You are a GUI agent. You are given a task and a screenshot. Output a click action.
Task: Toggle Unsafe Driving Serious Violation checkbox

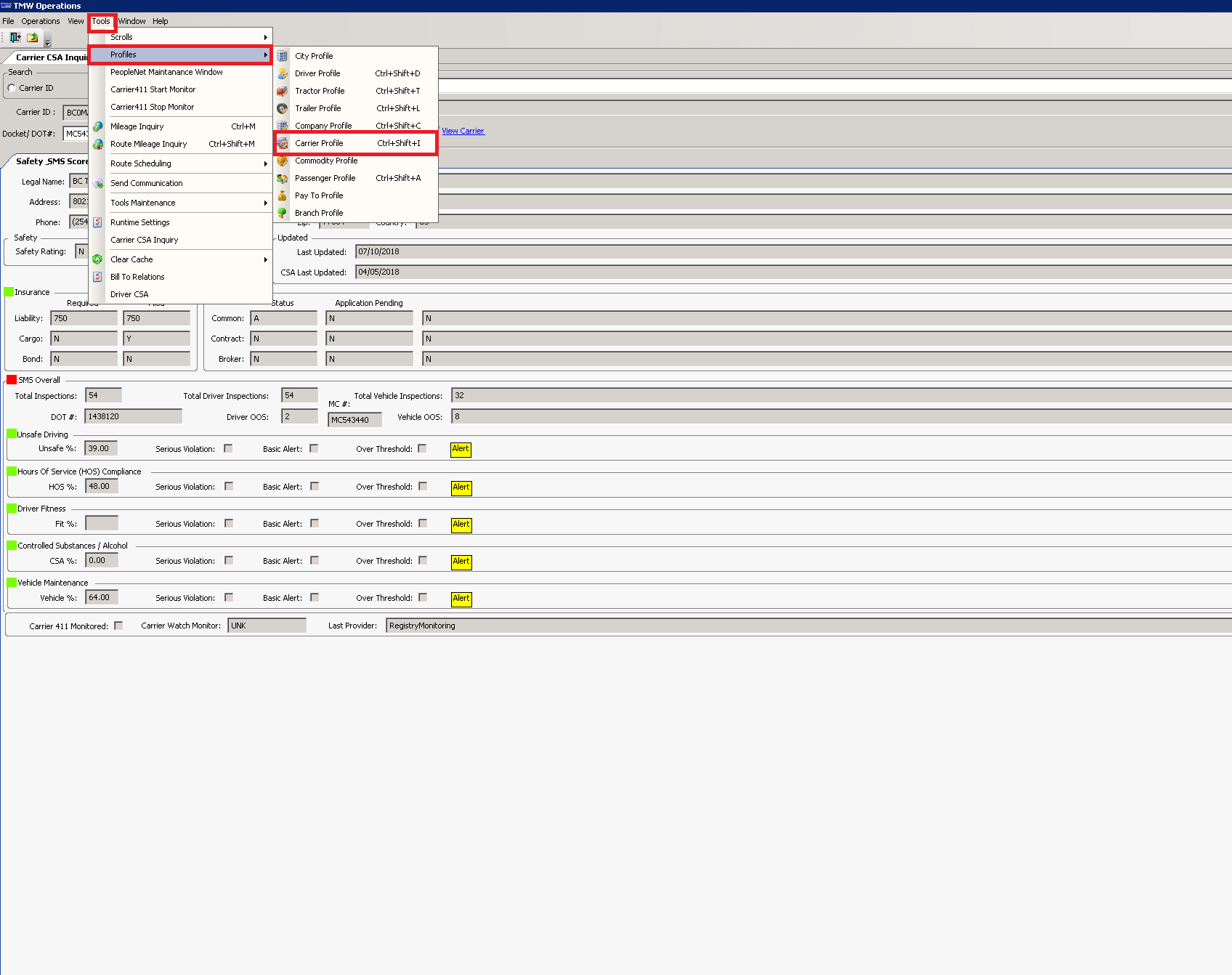click(228, 448)
